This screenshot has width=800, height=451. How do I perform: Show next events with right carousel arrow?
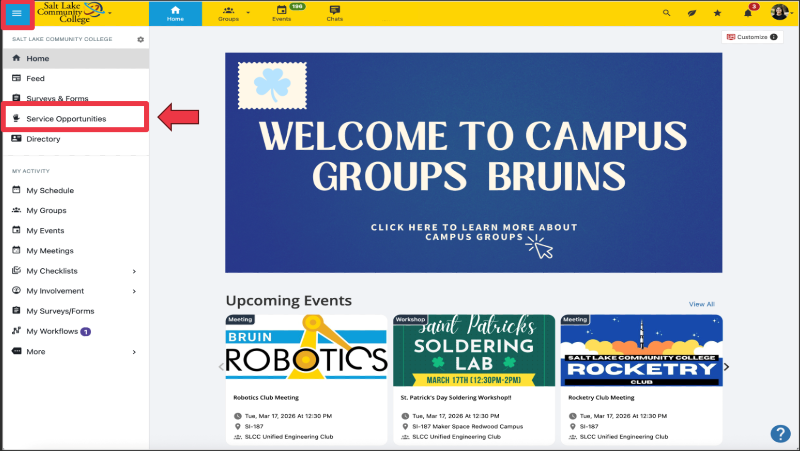coord(727,366)
